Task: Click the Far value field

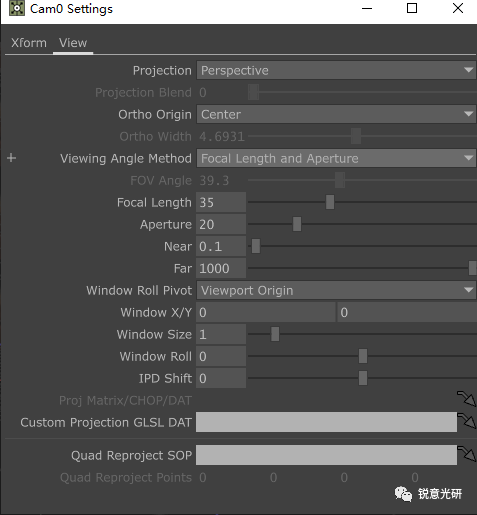Action: point(221,268)
